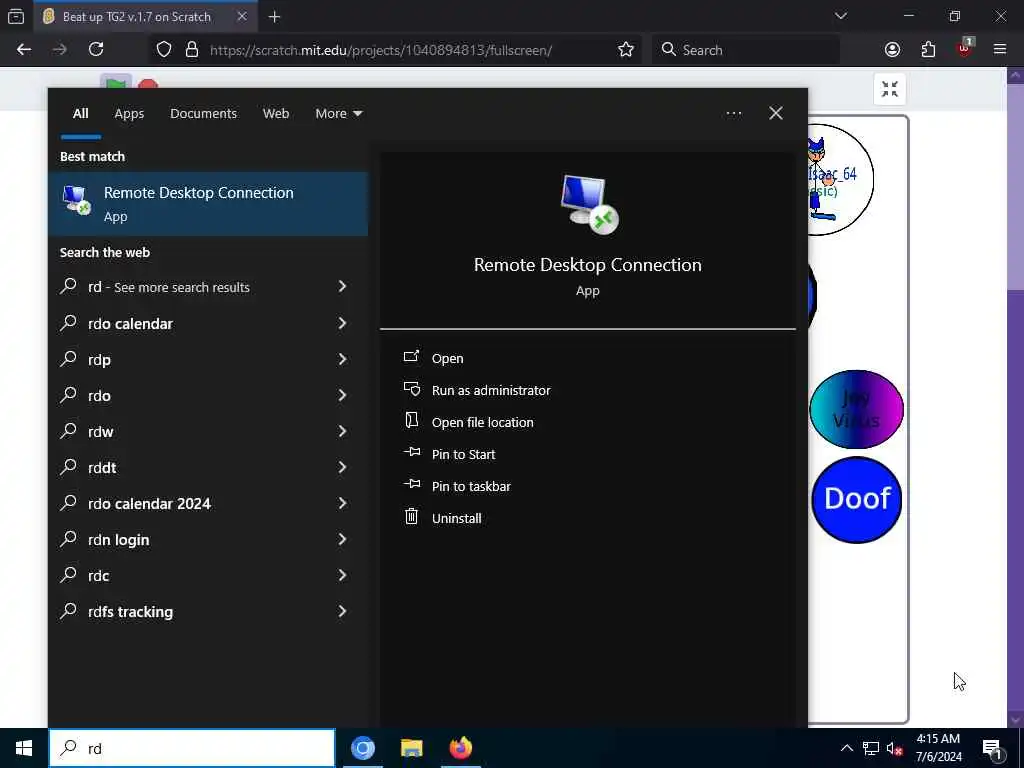Open the Firefox list all tabs dropdown
The image size is (1024, 768).
841,16
